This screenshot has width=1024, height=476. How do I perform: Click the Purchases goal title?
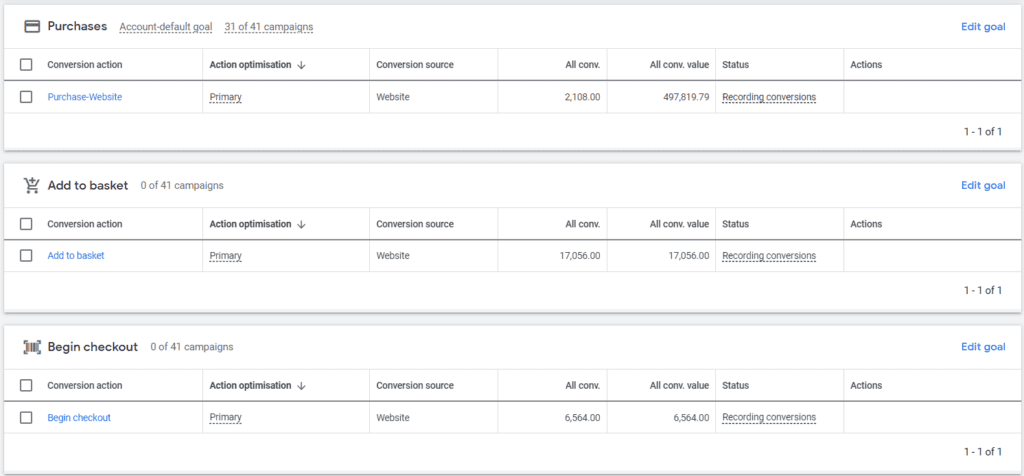tap(77, 27)
